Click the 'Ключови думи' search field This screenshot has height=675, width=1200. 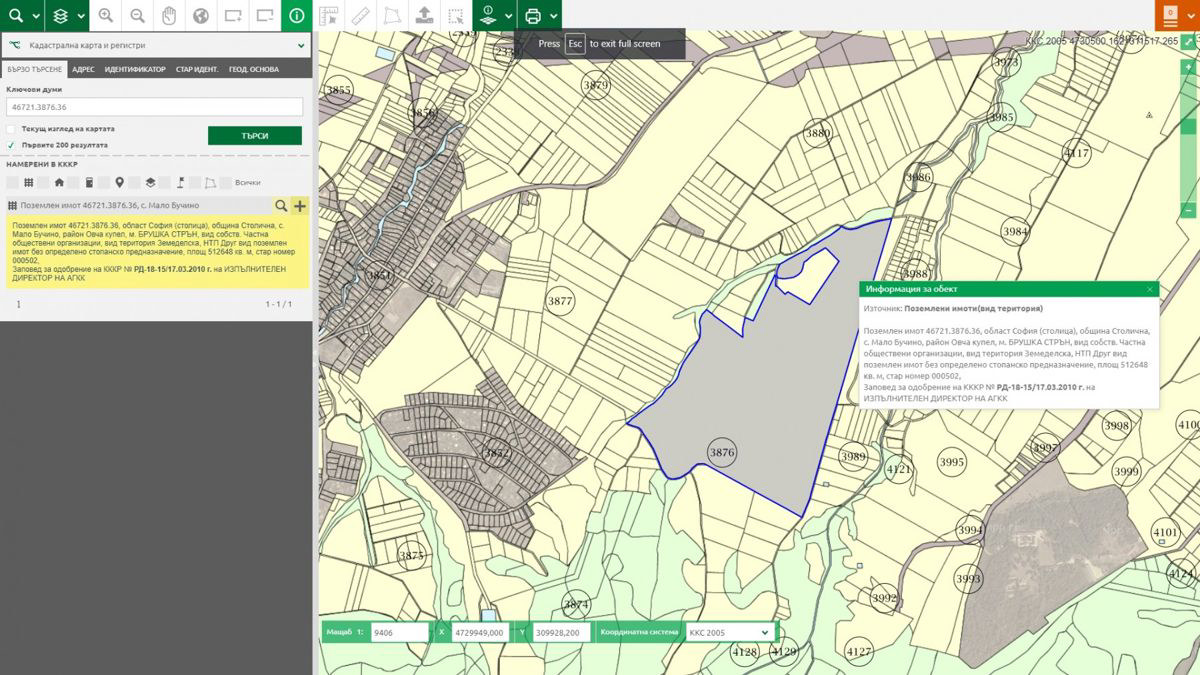click(x=155, y=107)
